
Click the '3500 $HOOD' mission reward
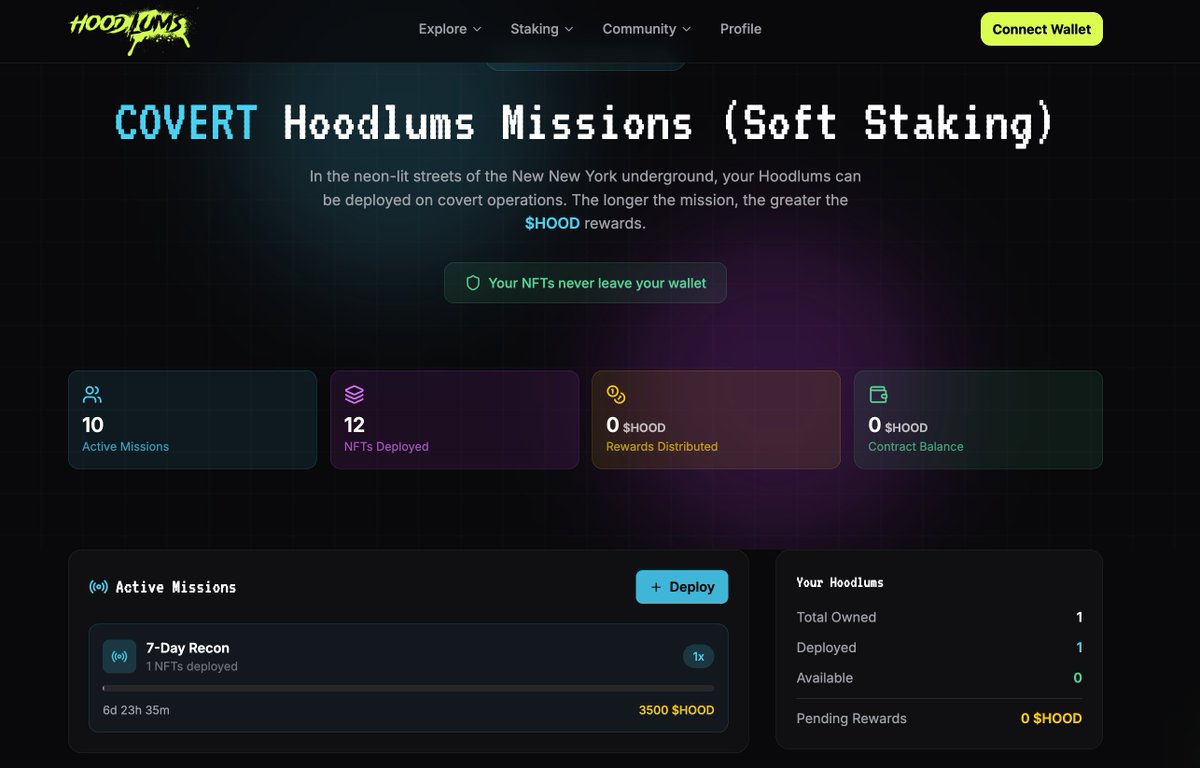pos(676,710)
